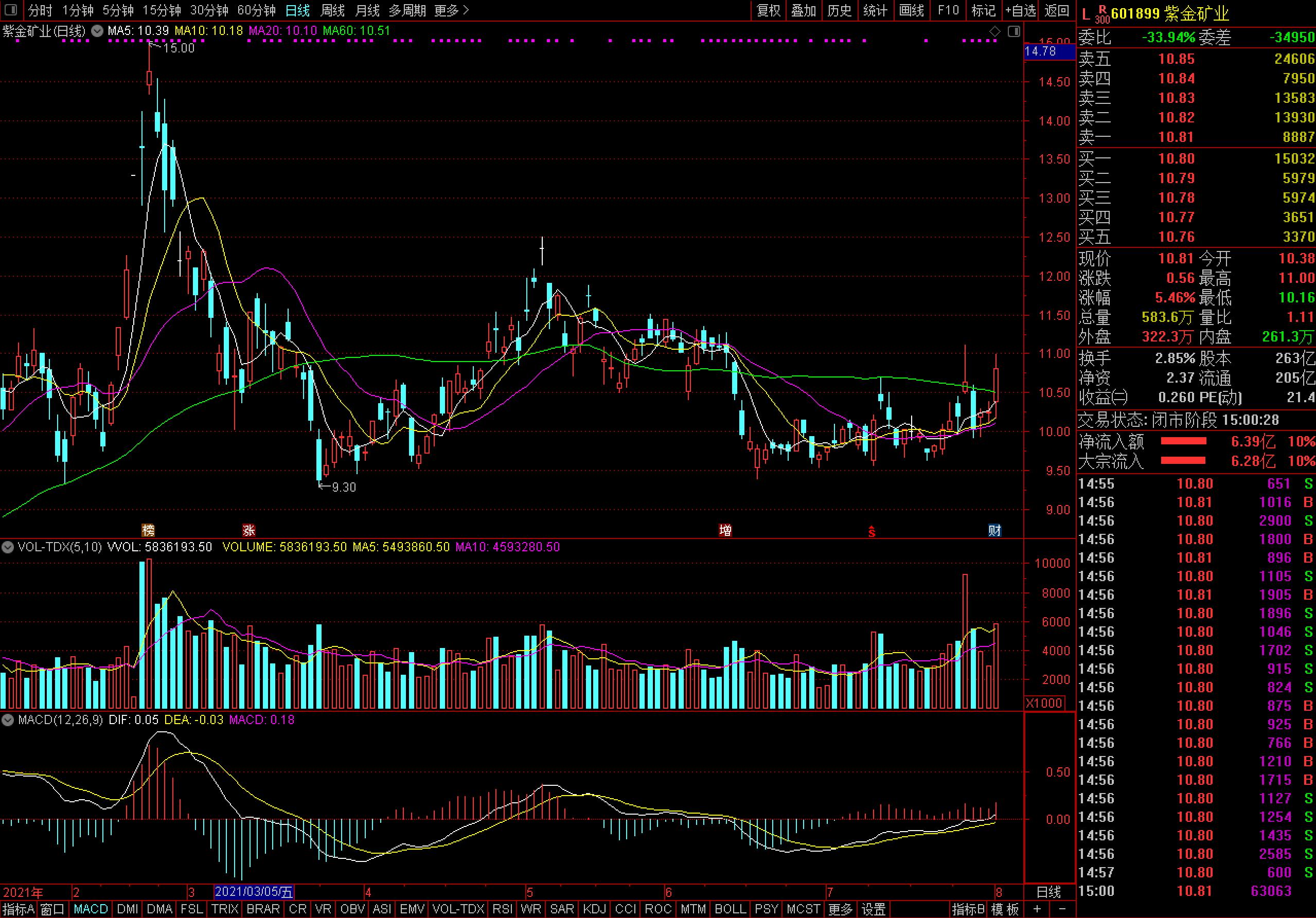1316x918 pixels.
Task: Click the diamond icon above price axis
Action: click(x=995, y=31)
